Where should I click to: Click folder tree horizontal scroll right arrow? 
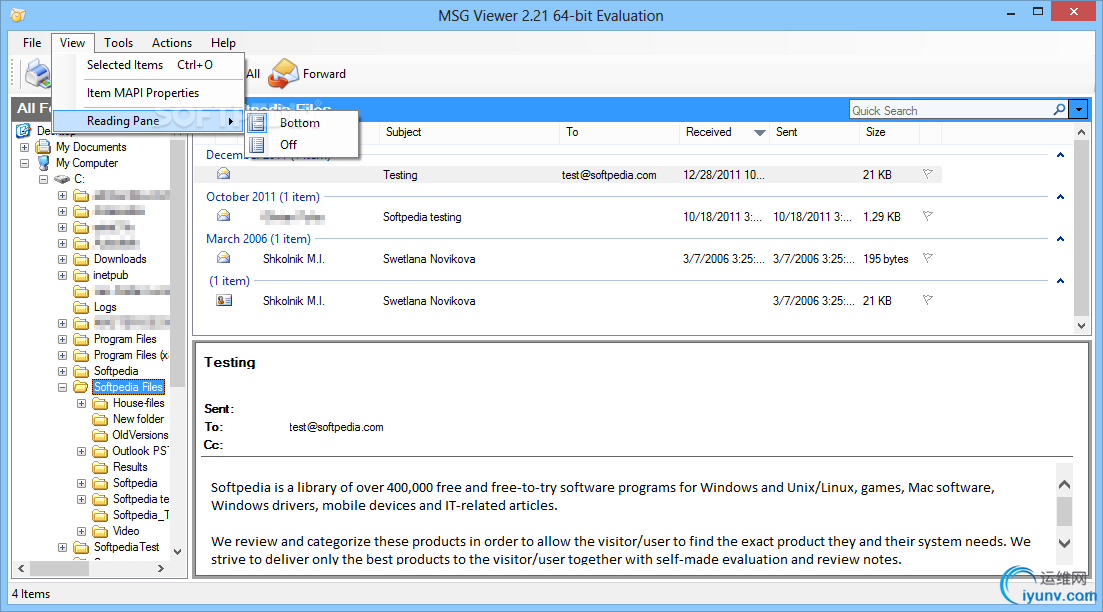coord(160,568)
